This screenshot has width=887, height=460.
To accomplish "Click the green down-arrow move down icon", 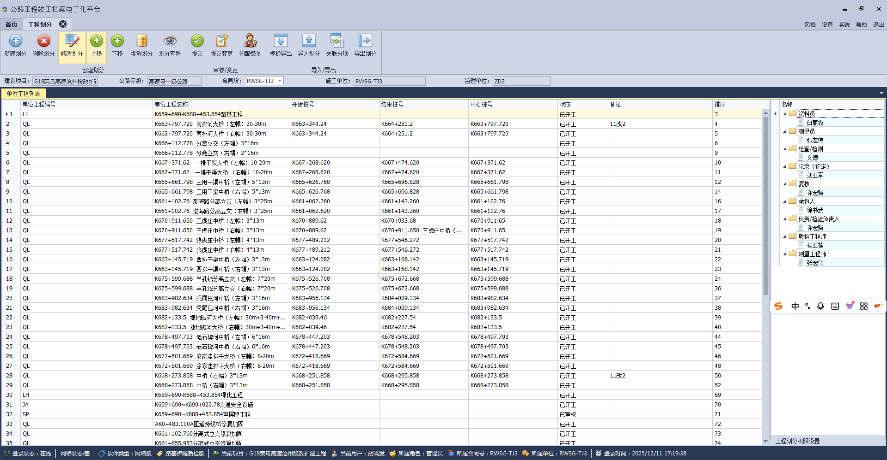I will [118, 40].
